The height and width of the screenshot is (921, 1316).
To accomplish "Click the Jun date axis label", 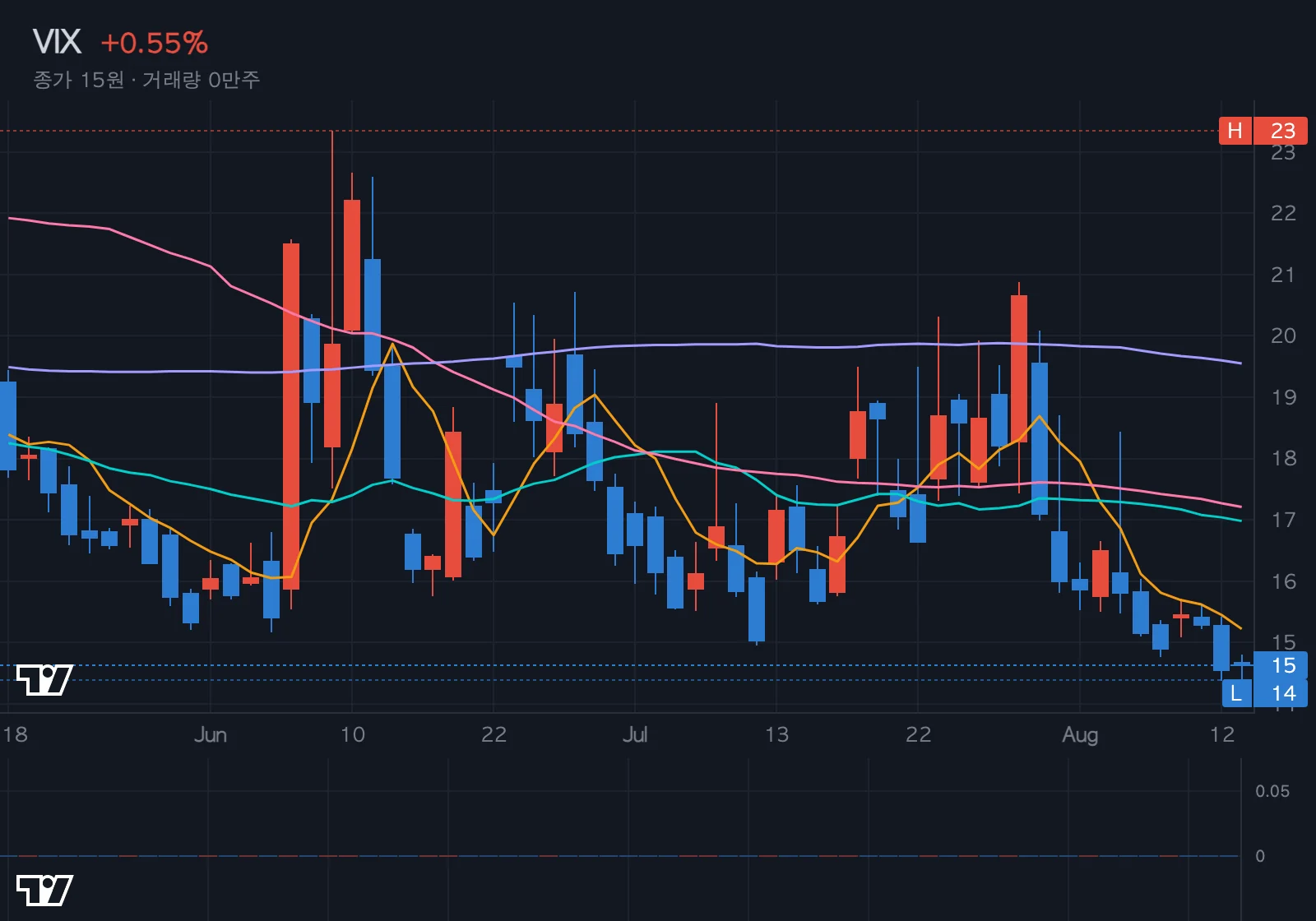I will 211,734.
